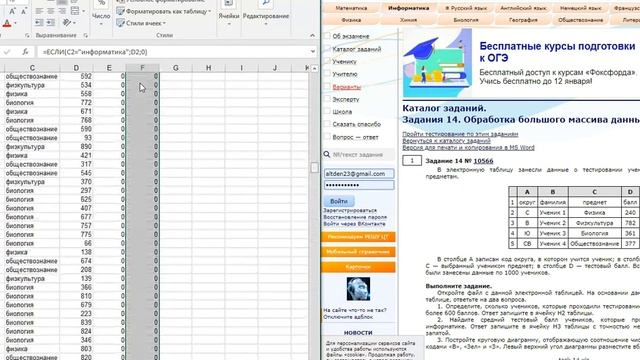
Task: Increase font size in Excel ribbon
Action: (x=12, y=11)
